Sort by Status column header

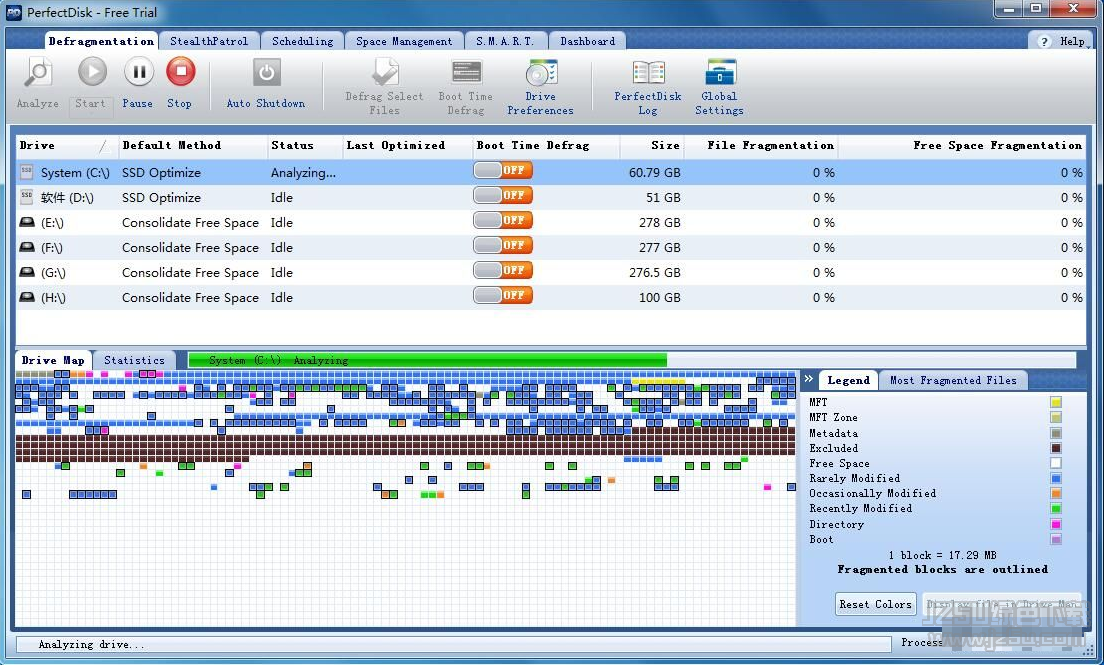305,145
